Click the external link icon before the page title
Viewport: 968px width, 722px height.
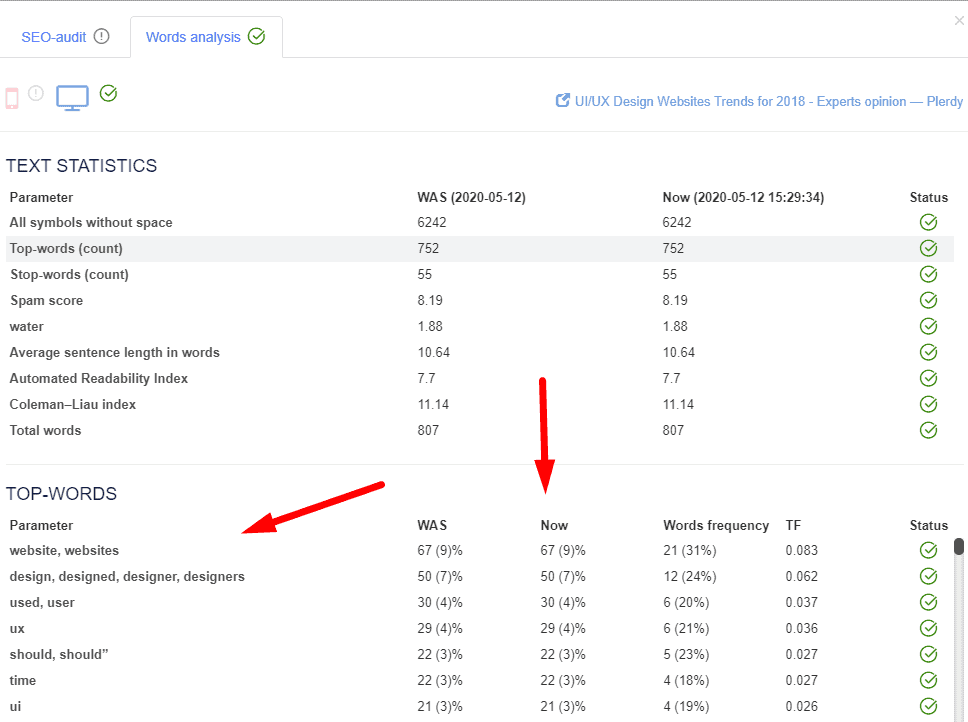coord(563,101)
